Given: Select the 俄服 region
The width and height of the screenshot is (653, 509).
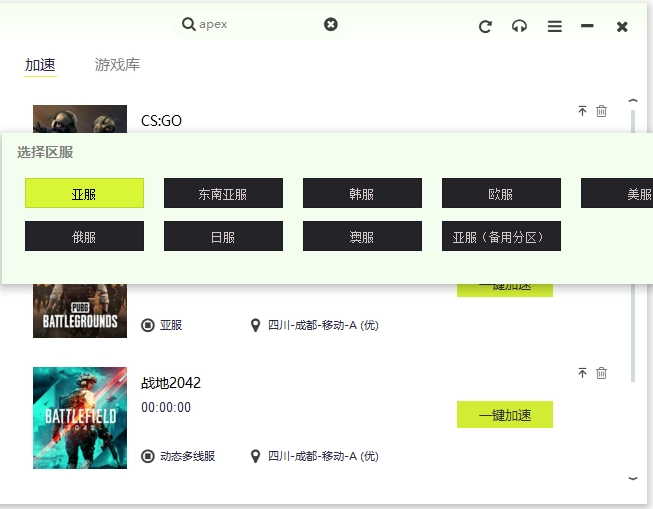Looking at the screenshot, I should [x=84, y=236].
